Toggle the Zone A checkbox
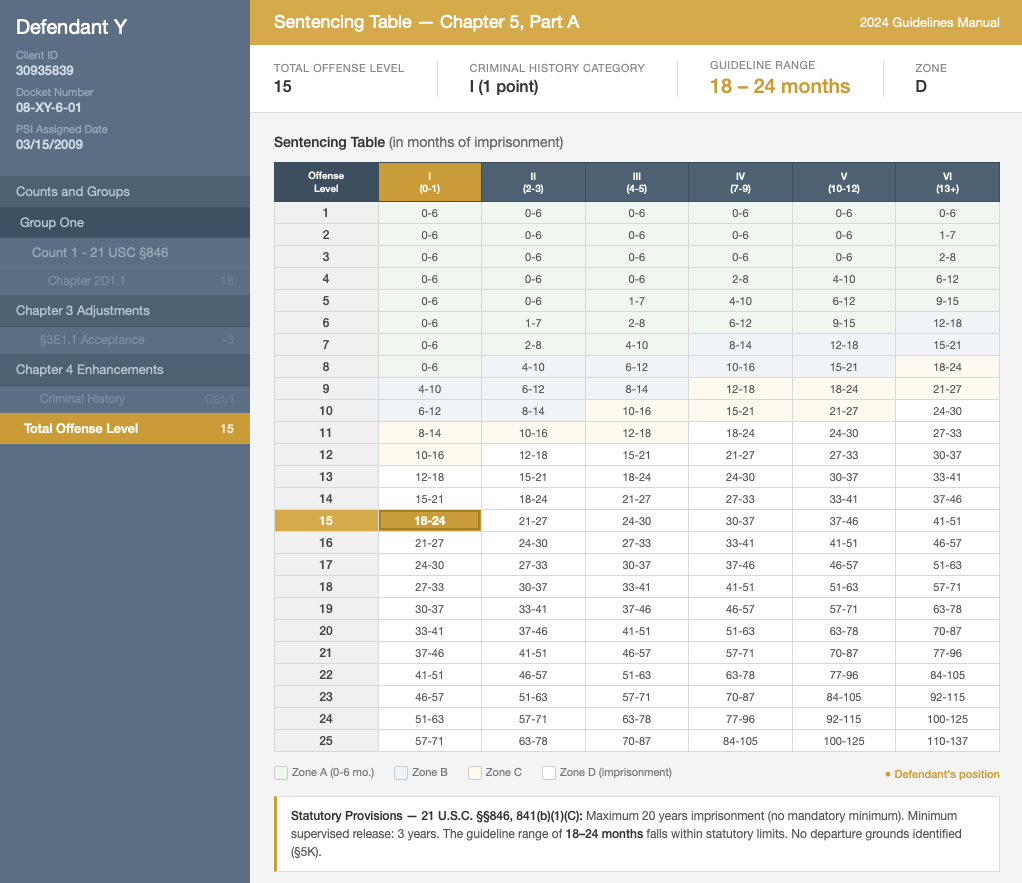 tap(281, 772)
